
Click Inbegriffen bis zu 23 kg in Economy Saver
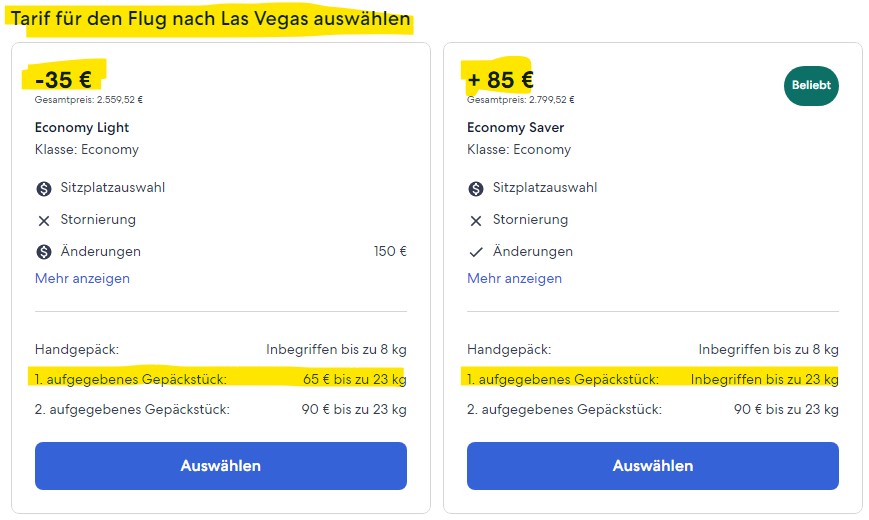[764, 379]
